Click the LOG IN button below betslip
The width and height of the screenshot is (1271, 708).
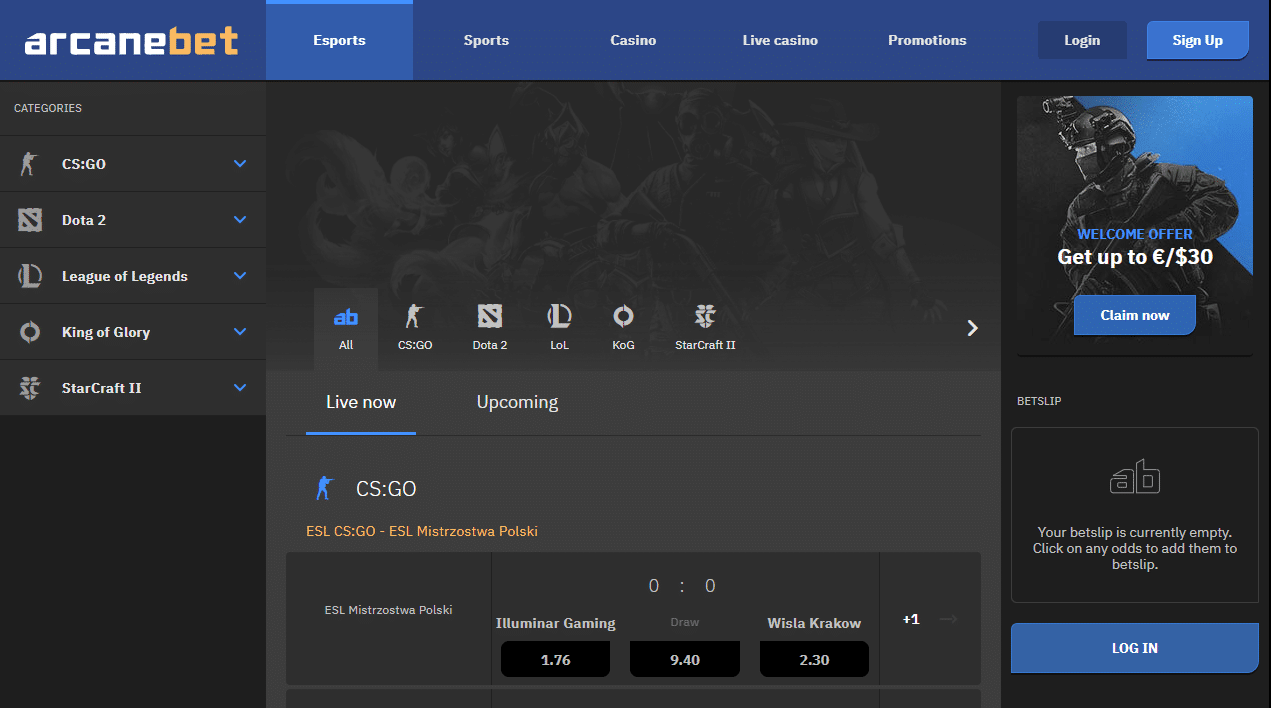pos(1134,648)
